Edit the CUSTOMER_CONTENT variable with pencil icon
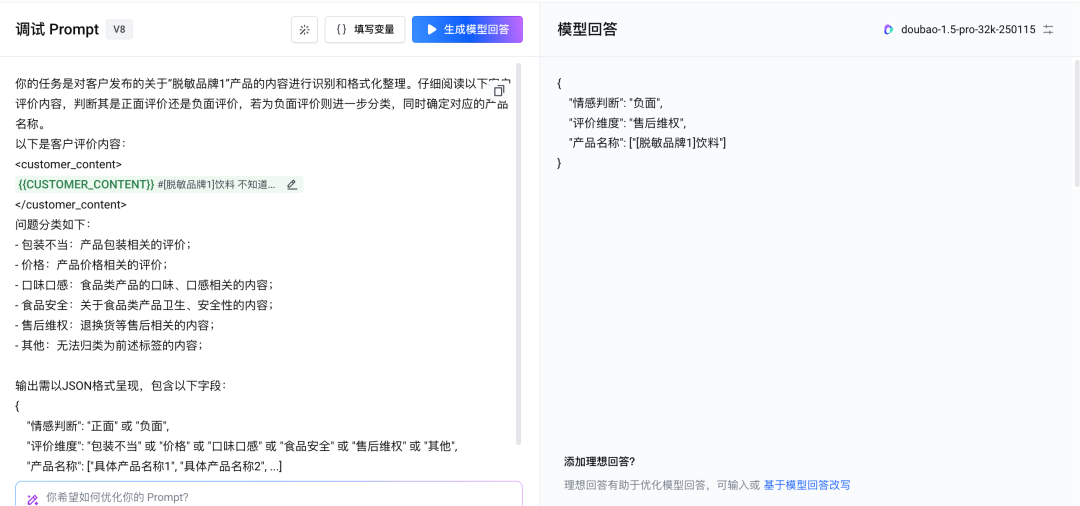The height and width of the screenshot is (506, 1080). [x=291, y=185]
